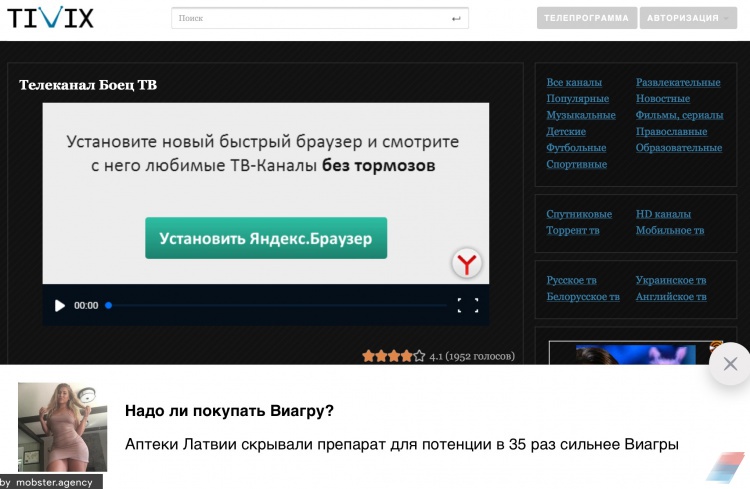Open Английское тв link
Image resolution: width=750 pixels, height=489 pixels.
pyautogui.click(x=671, y=297)
